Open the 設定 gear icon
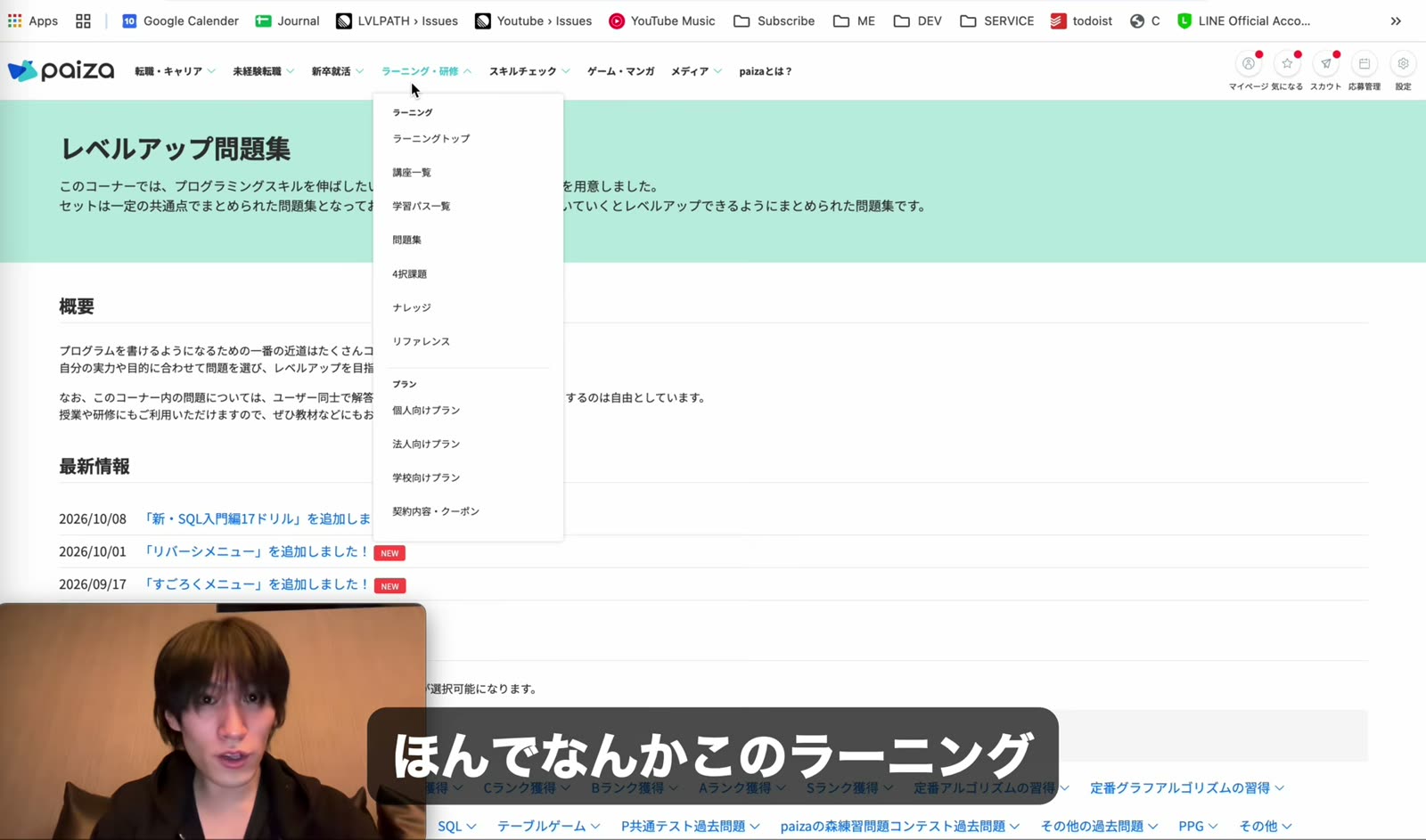This screenshot has height=840, width=1426. point(1403,64)
